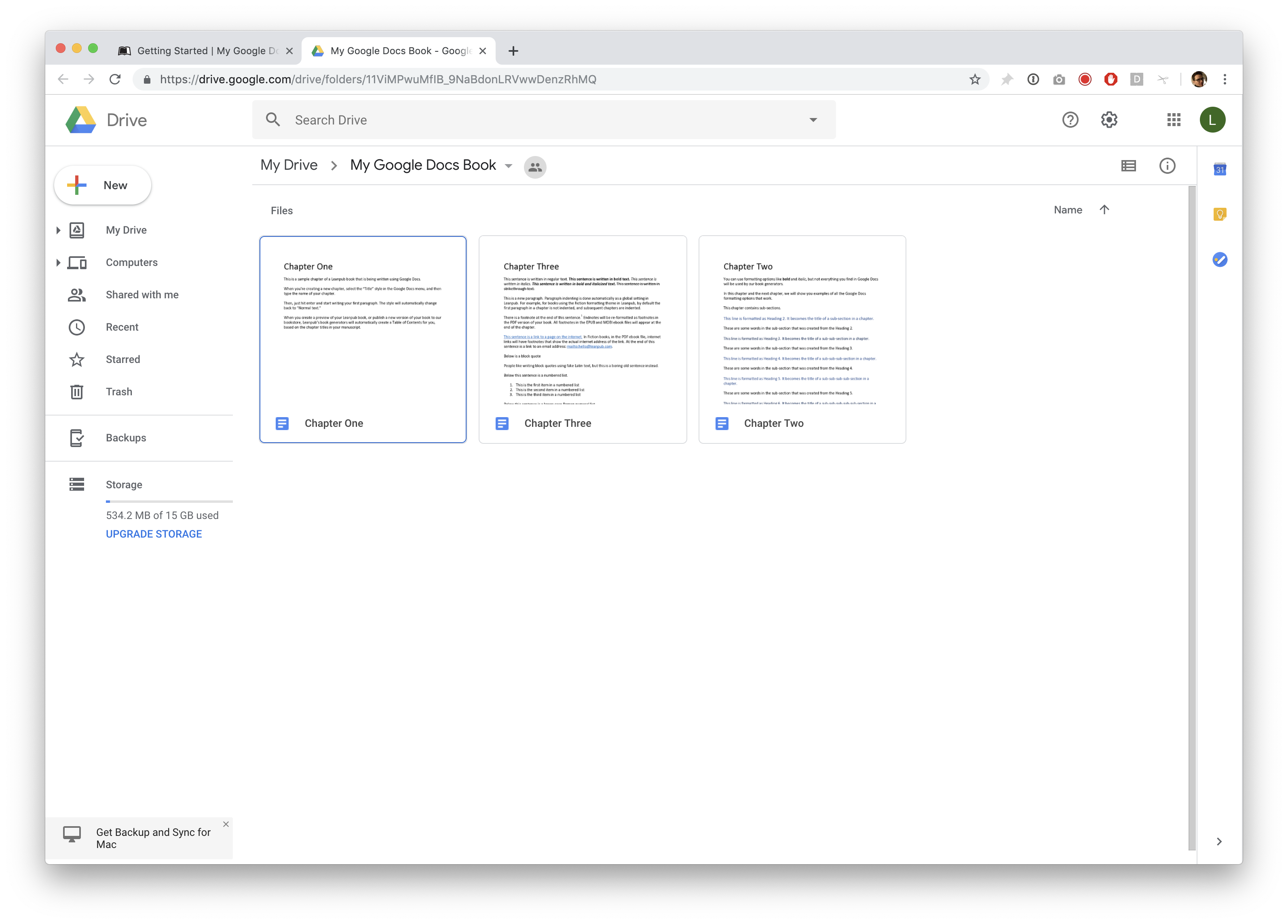Focus the Search Drive field

pos(544,120)
